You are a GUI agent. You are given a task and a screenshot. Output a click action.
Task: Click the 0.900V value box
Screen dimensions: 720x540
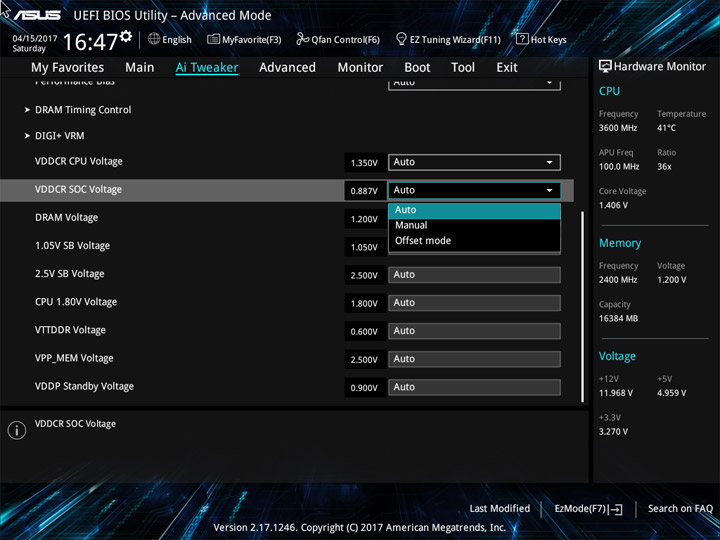pos(365,388)
